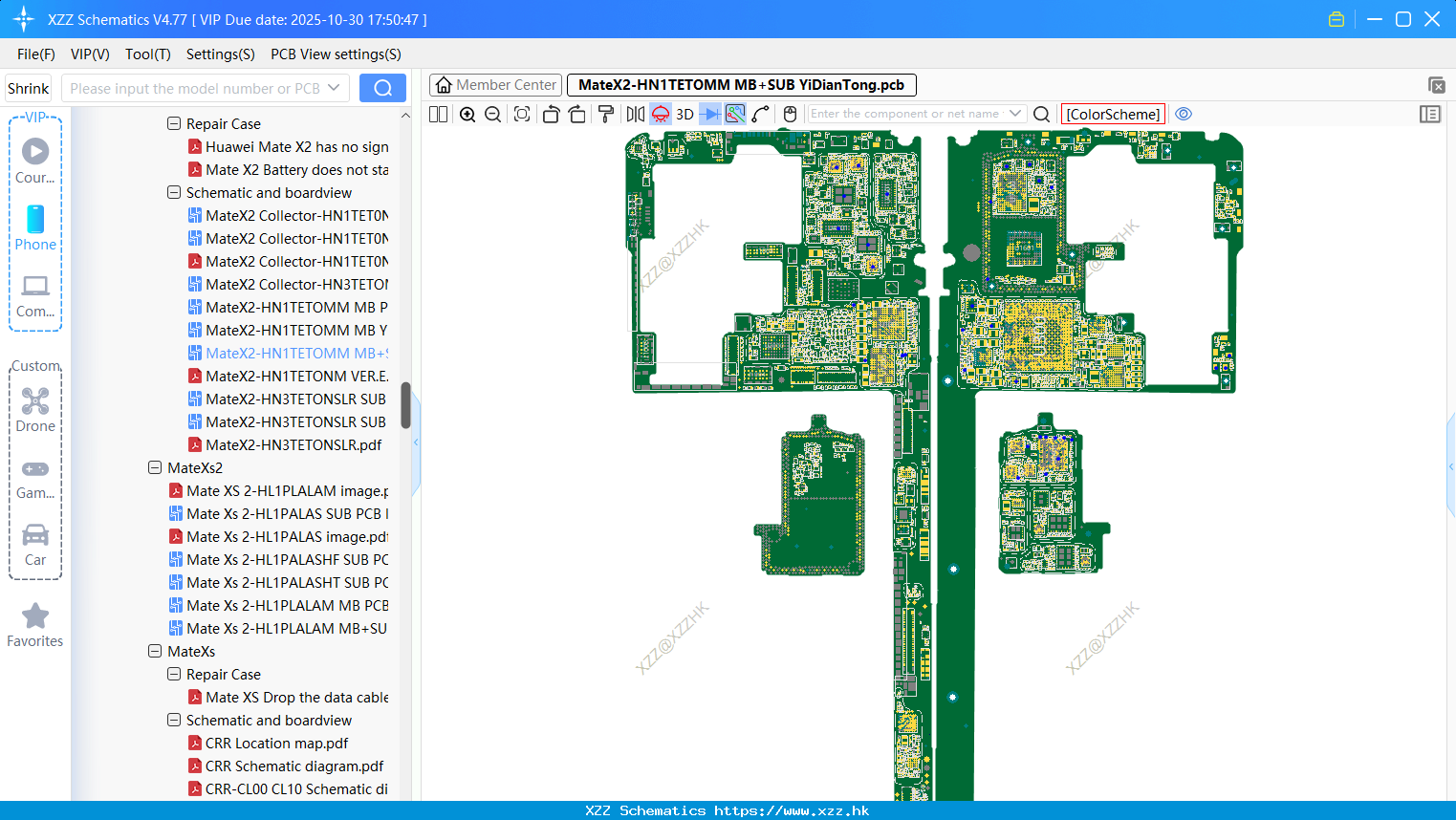Toggle the red dome highlight tool
1456x820 pixels.
pos(661,114)
